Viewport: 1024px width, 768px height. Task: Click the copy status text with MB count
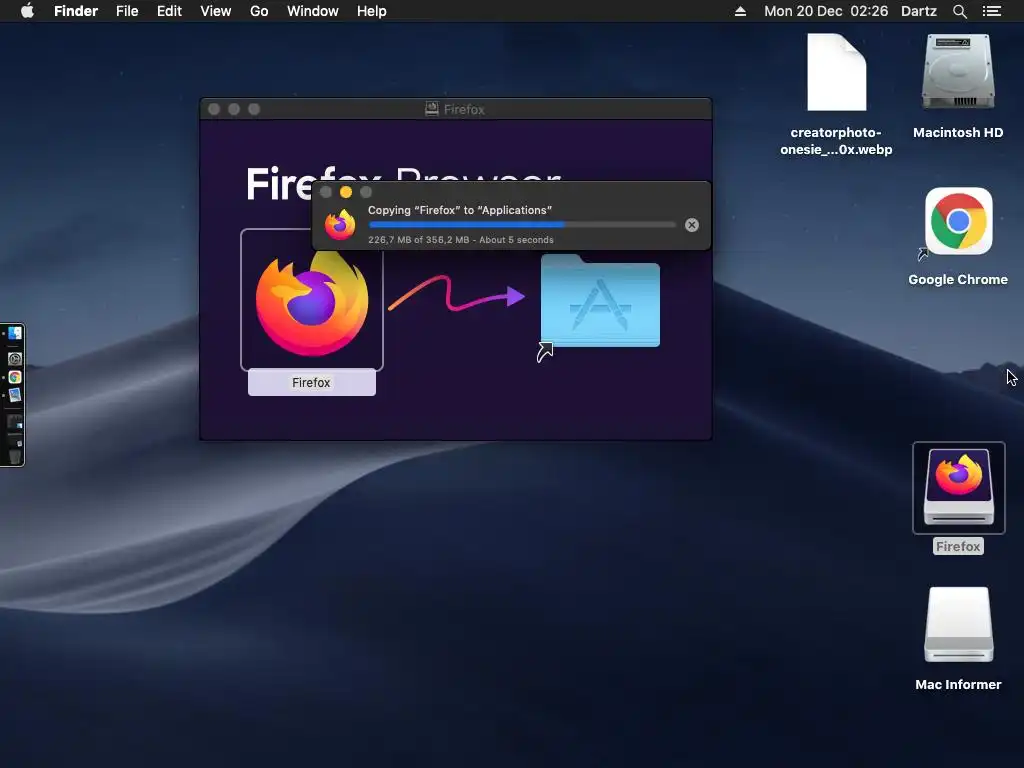pos(460,240)
